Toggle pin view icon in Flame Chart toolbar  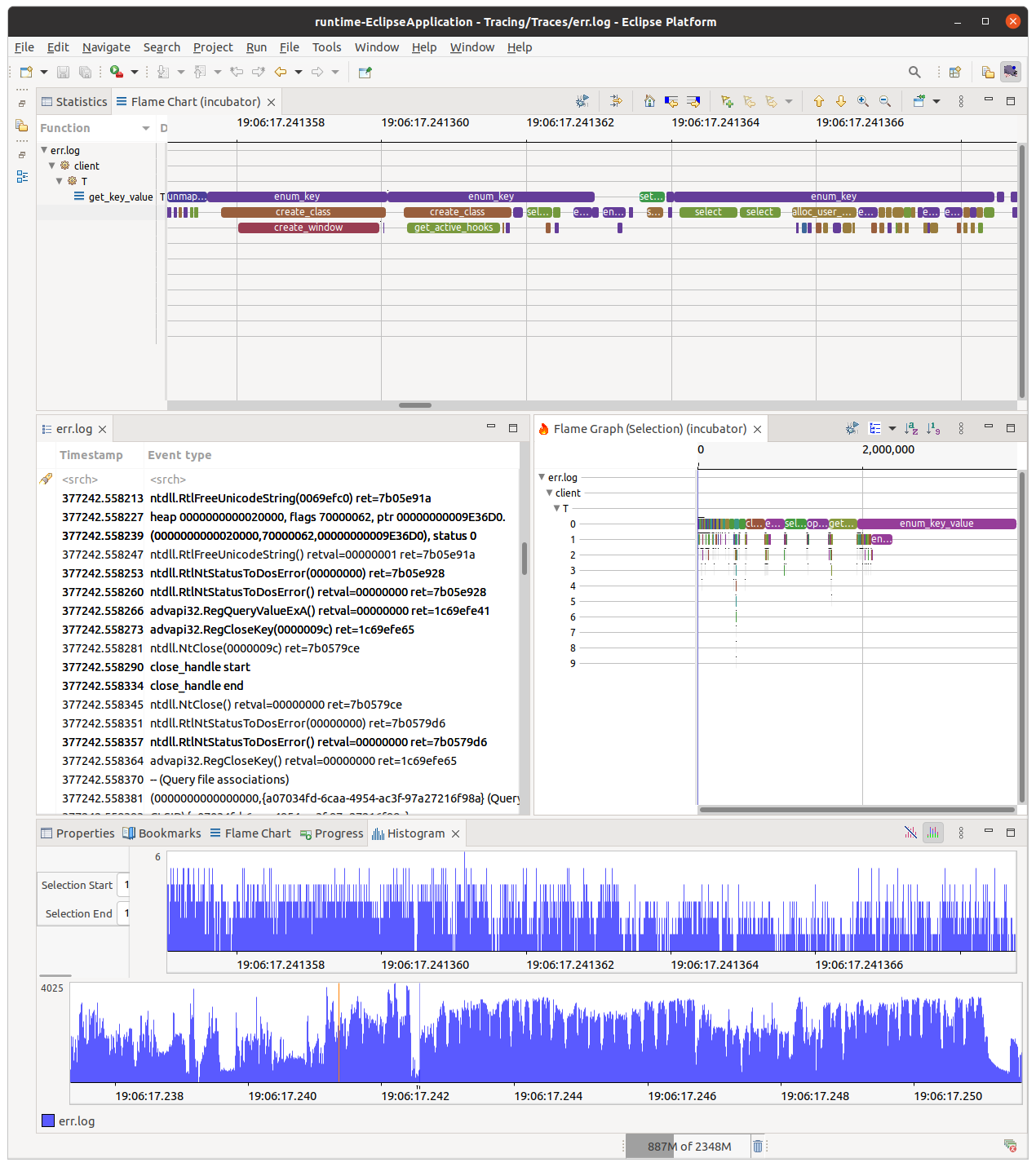(x=919, y=101)
